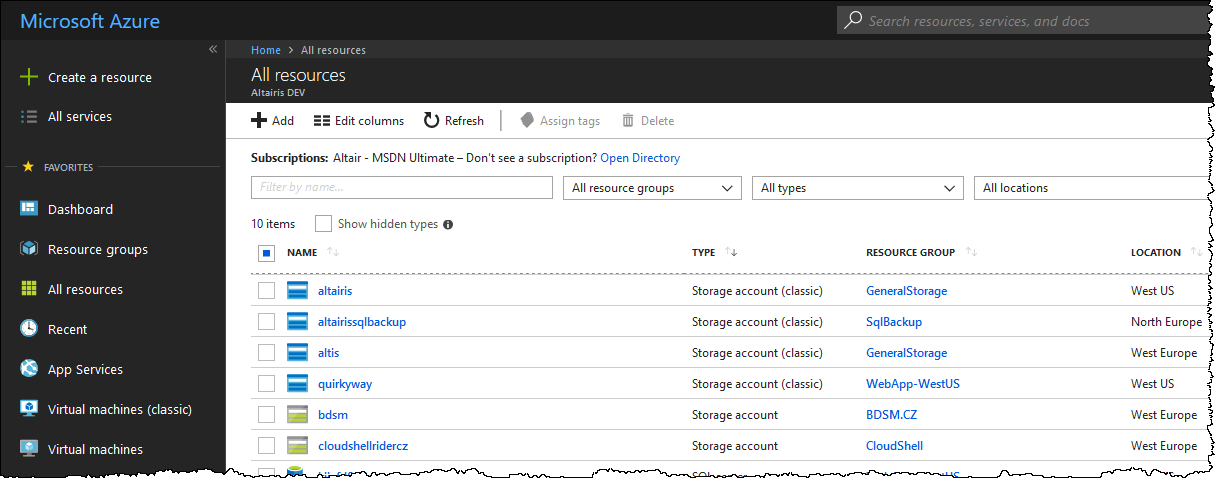Open the Recent clock icon
The width and height of the screenshot is (1215, 478).
[29, 329]
